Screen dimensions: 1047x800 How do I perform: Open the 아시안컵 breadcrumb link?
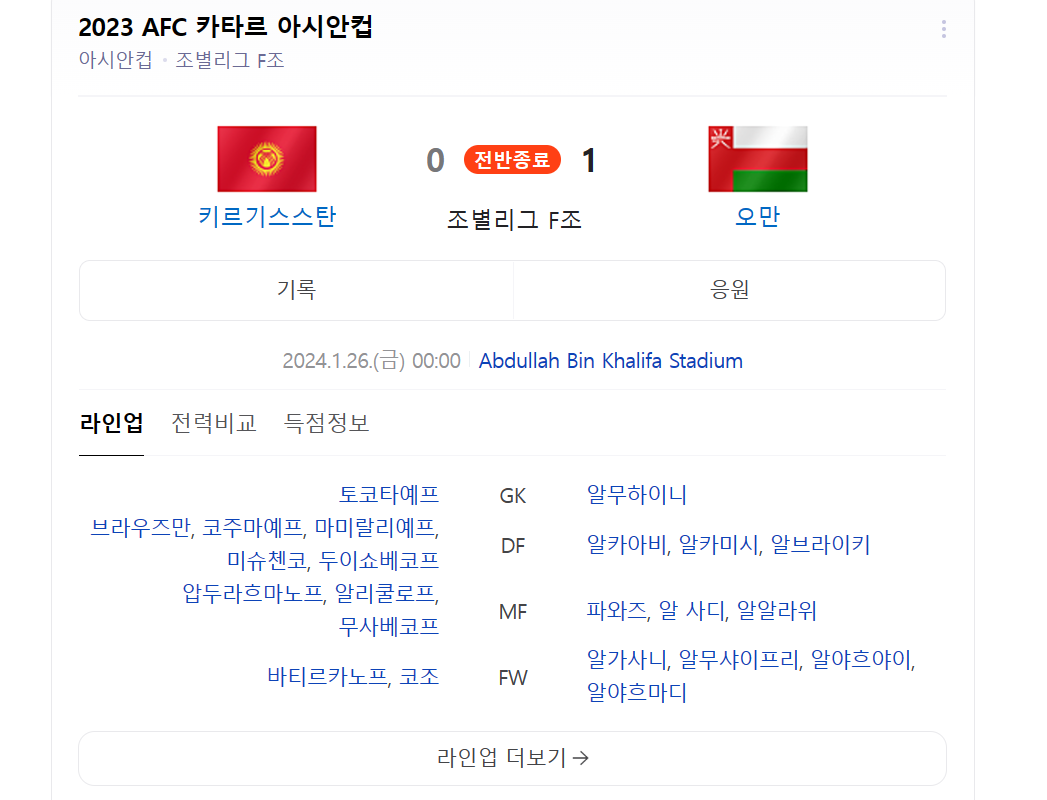click(103, 60)
